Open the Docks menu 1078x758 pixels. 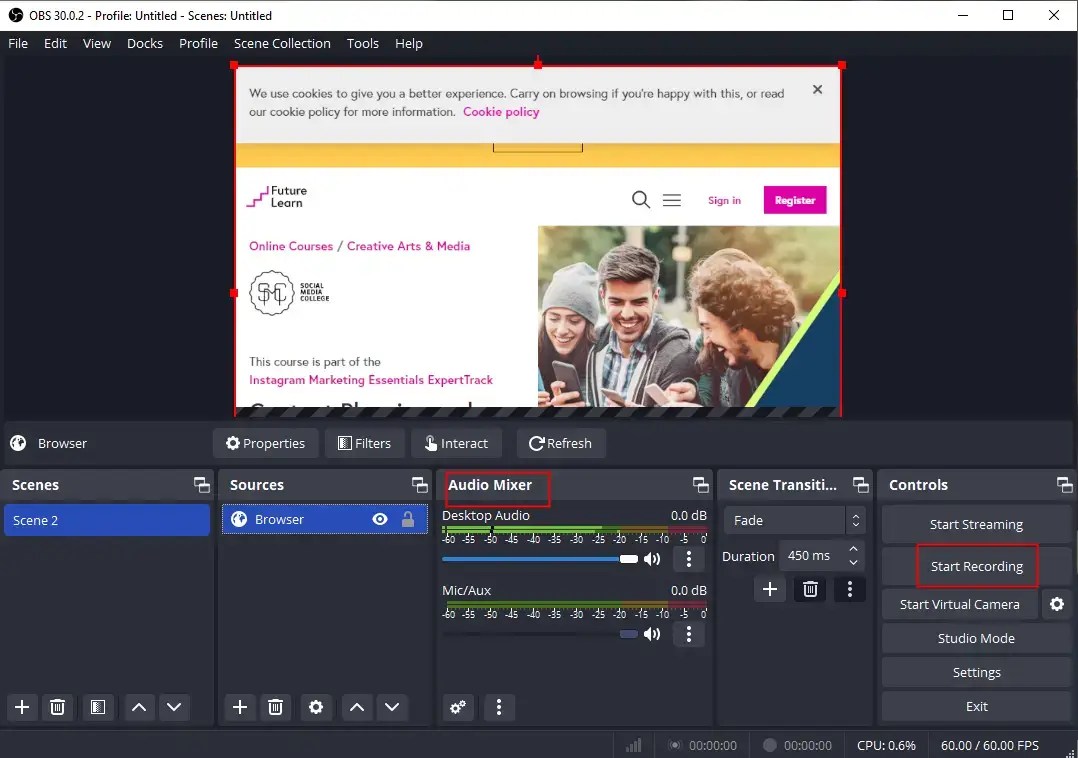point(145,43)
